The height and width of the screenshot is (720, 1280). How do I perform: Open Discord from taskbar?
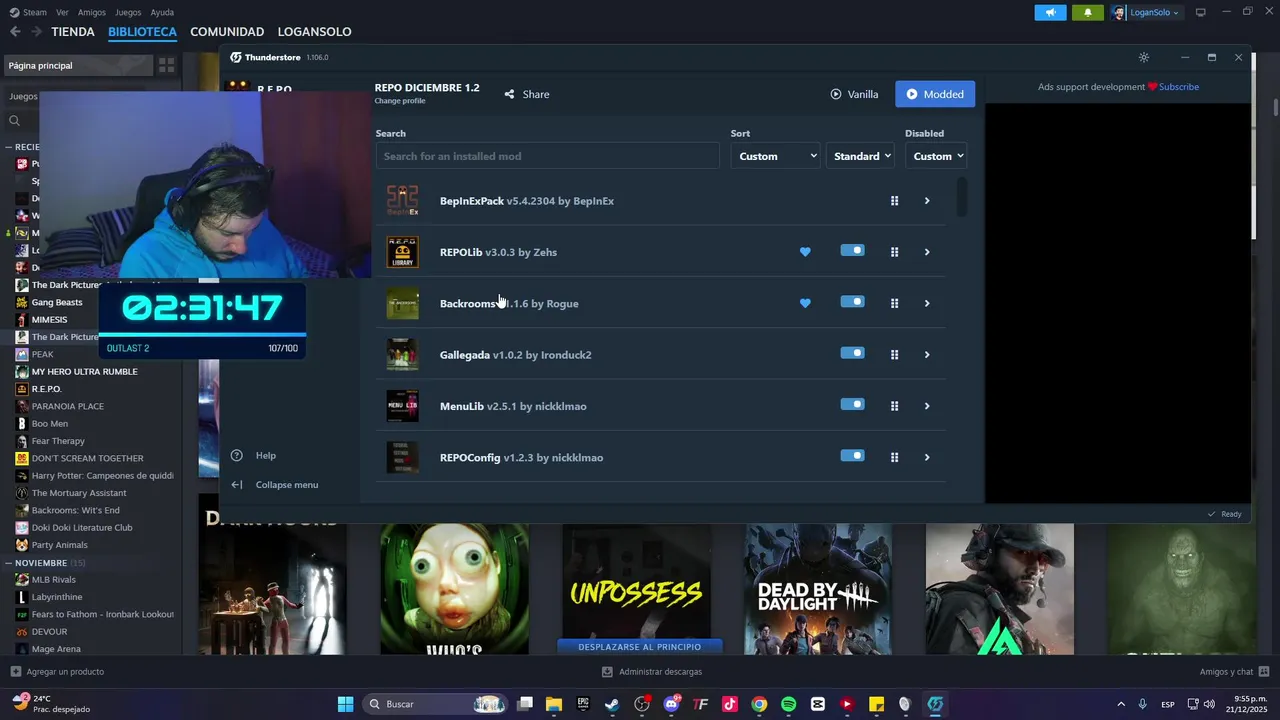point(671,704)
